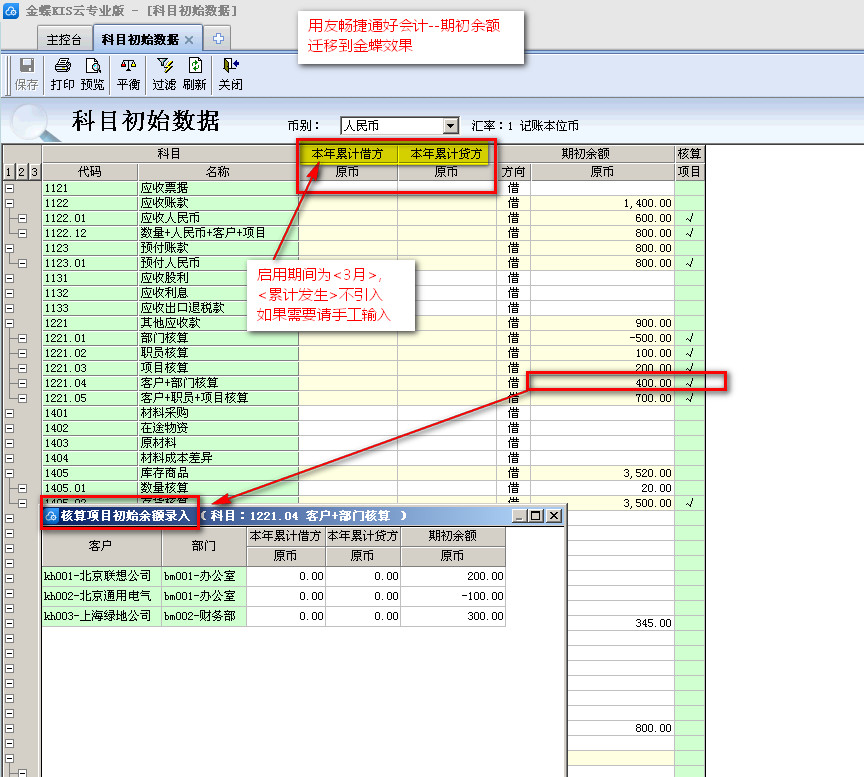Show outline level 3 button
864x777 pixels.
pos(34,173)
